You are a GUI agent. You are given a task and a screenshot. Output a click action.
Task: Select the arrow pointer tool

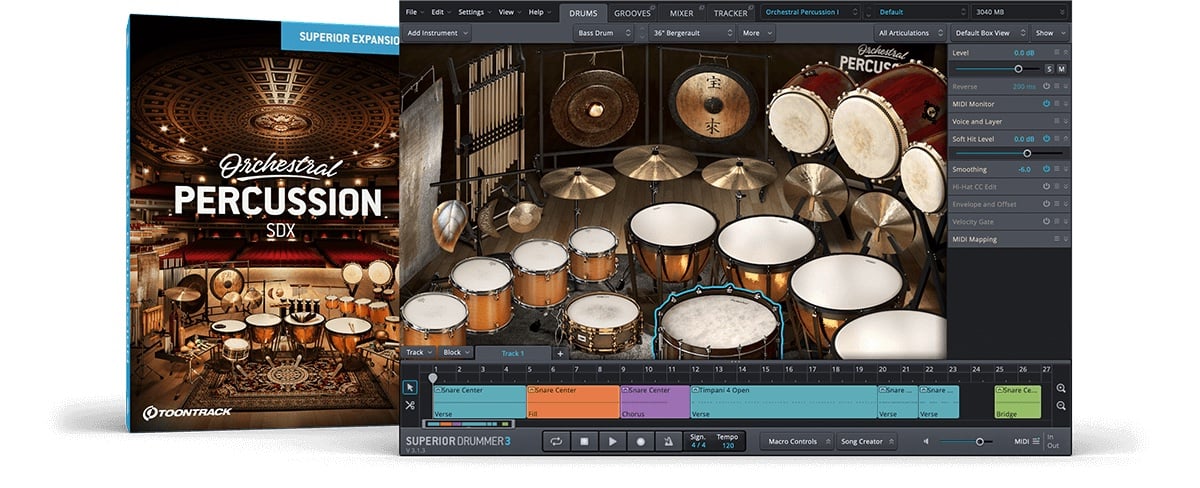pyautogui.click(x=410, y=387)
